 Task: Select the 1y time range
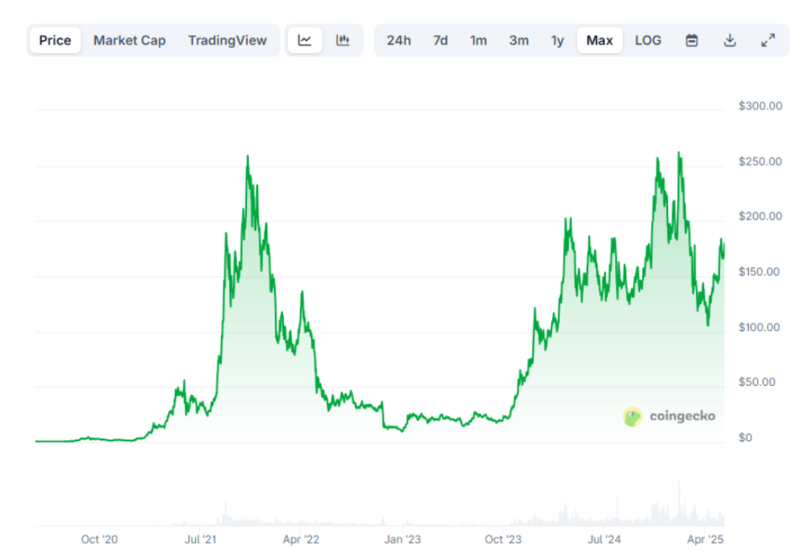click(557, 40)
